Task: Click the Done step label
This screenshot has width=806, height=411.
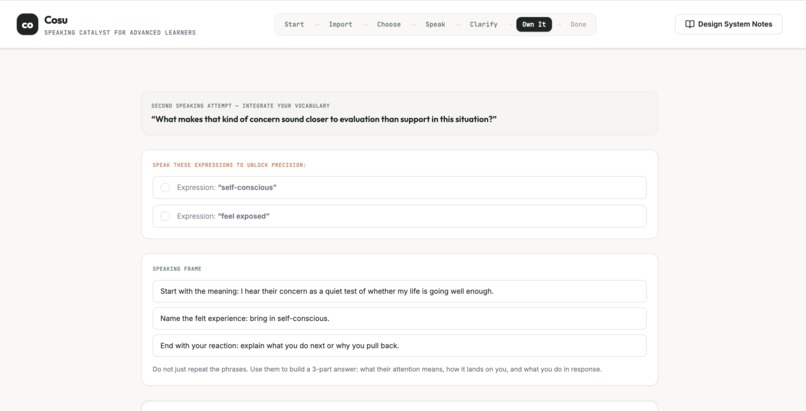Action: coord(578,24)
